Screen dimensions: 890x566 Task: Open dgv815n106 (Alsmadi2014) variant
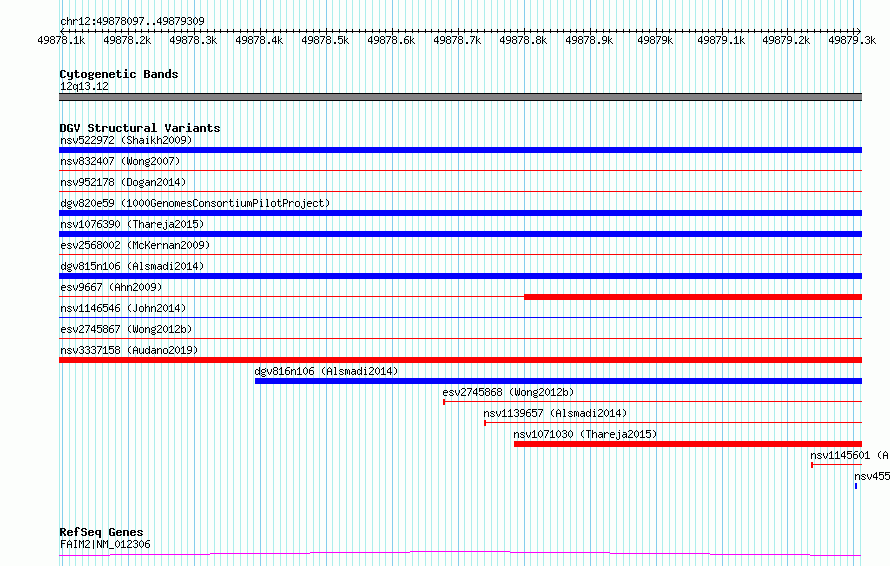[x=132, y=266]
